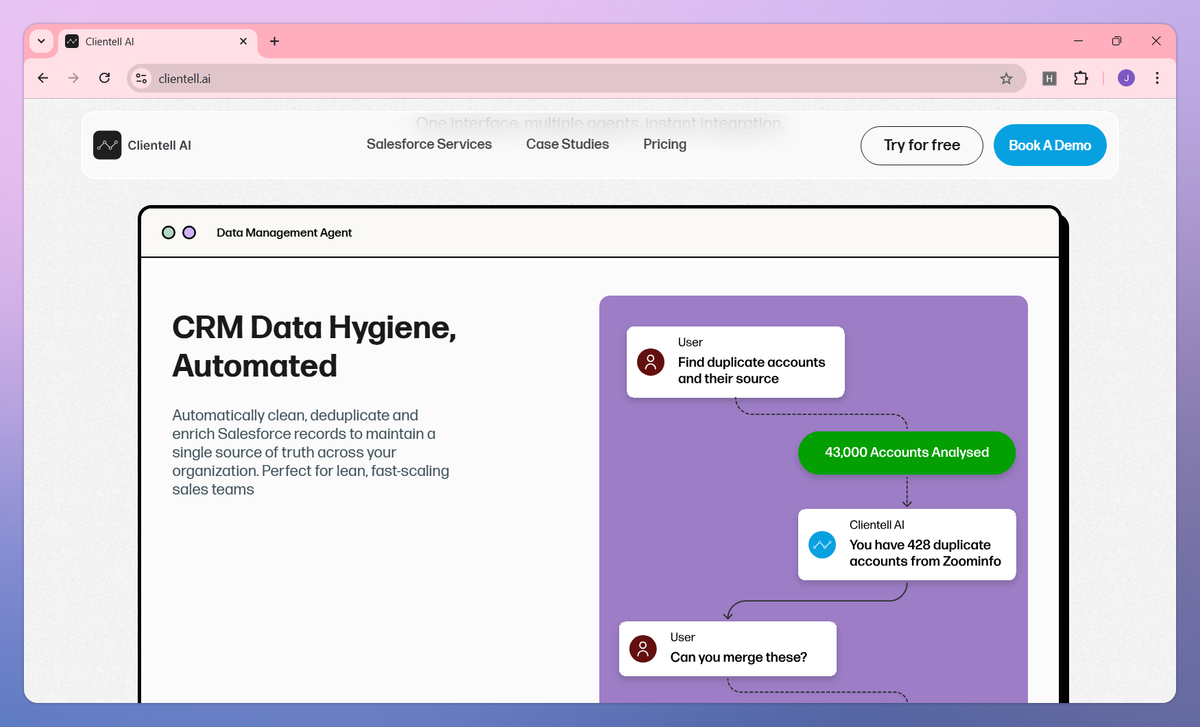Click the Book A Demo button
This screenshot has width=1200, height=727.
(1050, 145)
